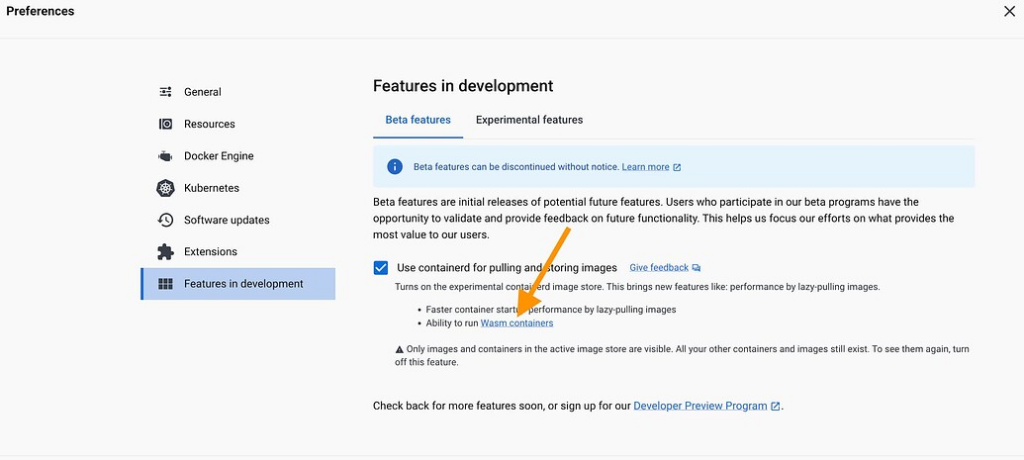This screenshot has width=1024, height=460.
Task: Open the Learn more link
Action: tap(645, 167)
